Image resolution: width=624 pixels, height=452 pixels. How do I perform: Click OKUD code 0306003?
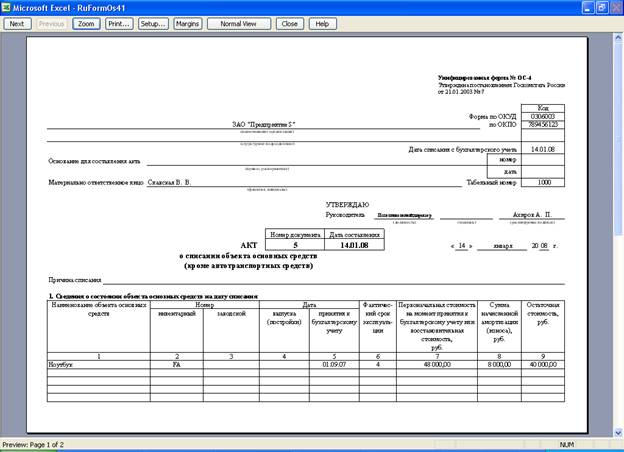click(543, 117)
